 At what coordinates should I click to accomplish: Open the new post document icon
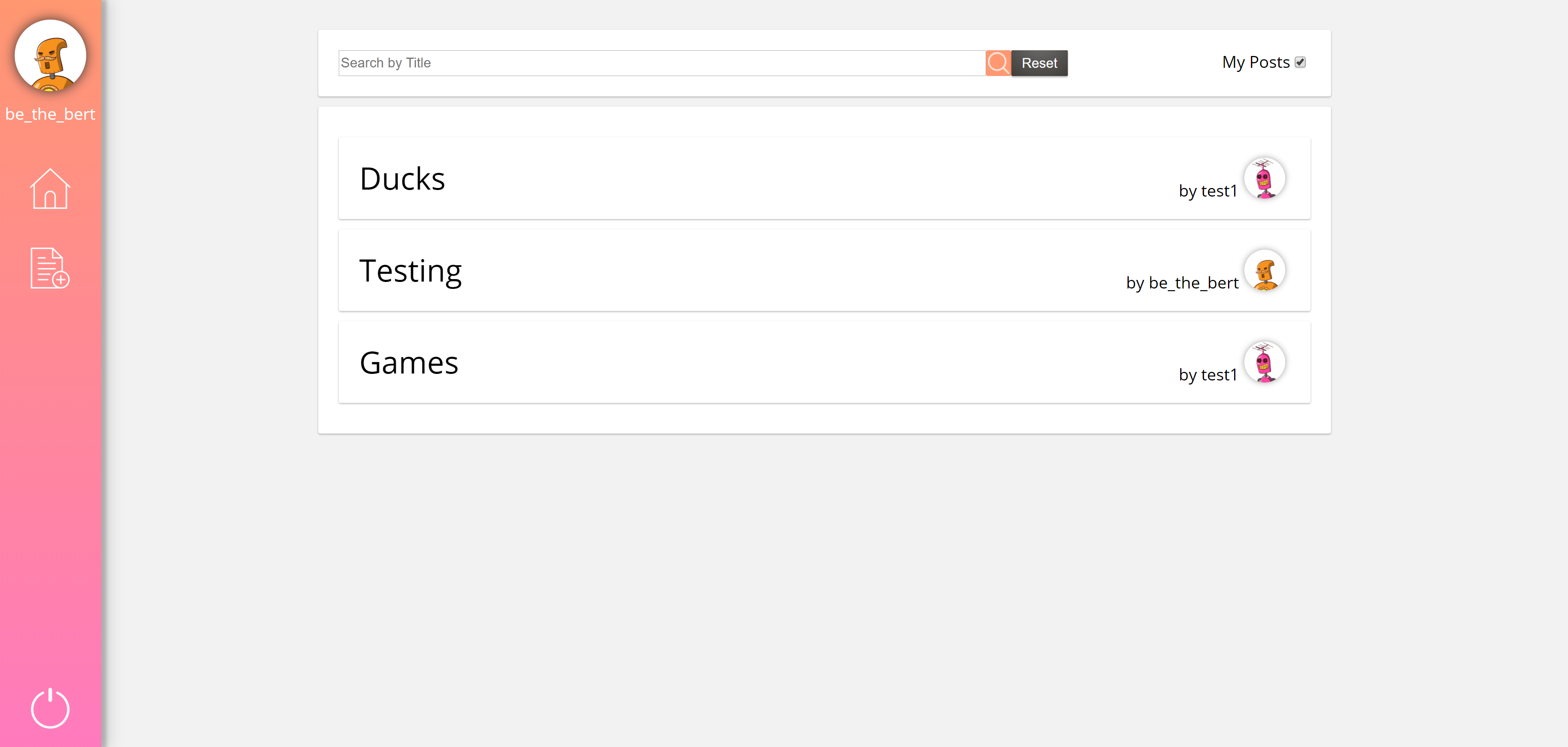pos(50,268)
